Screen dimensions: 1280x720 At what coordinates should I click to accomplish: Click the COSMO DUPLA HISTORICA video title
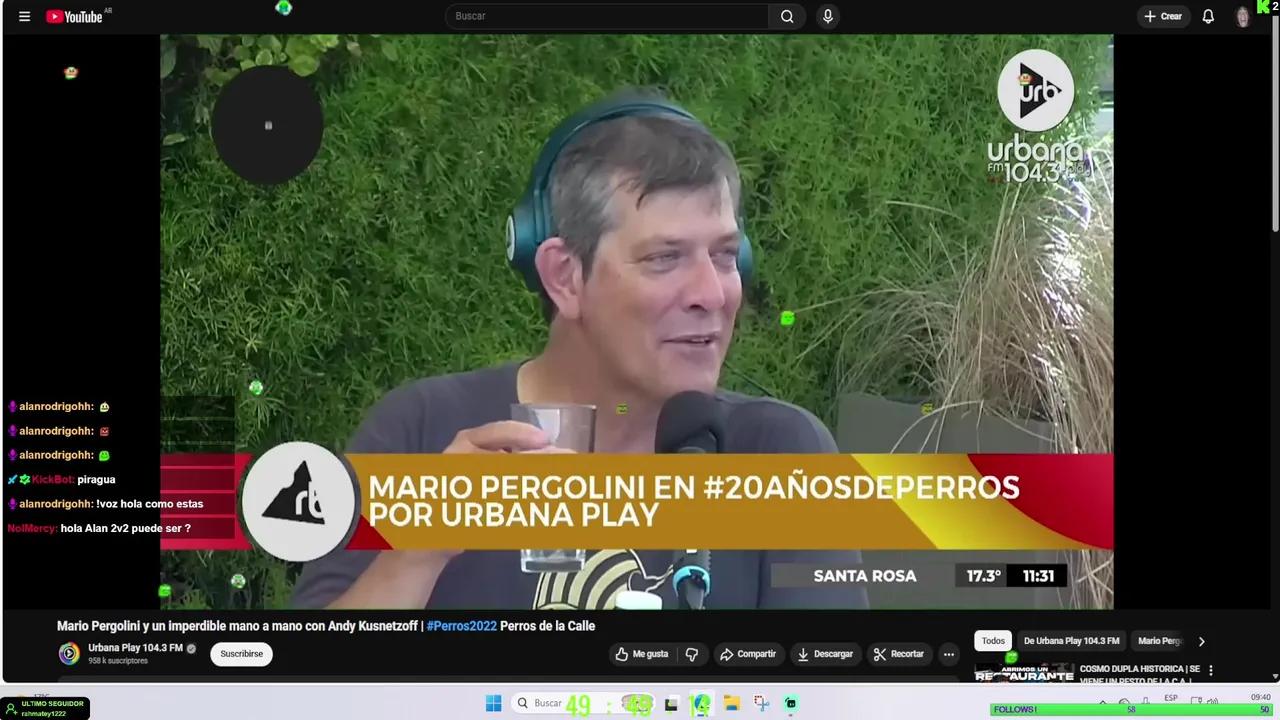click(x=1140, y=673)
